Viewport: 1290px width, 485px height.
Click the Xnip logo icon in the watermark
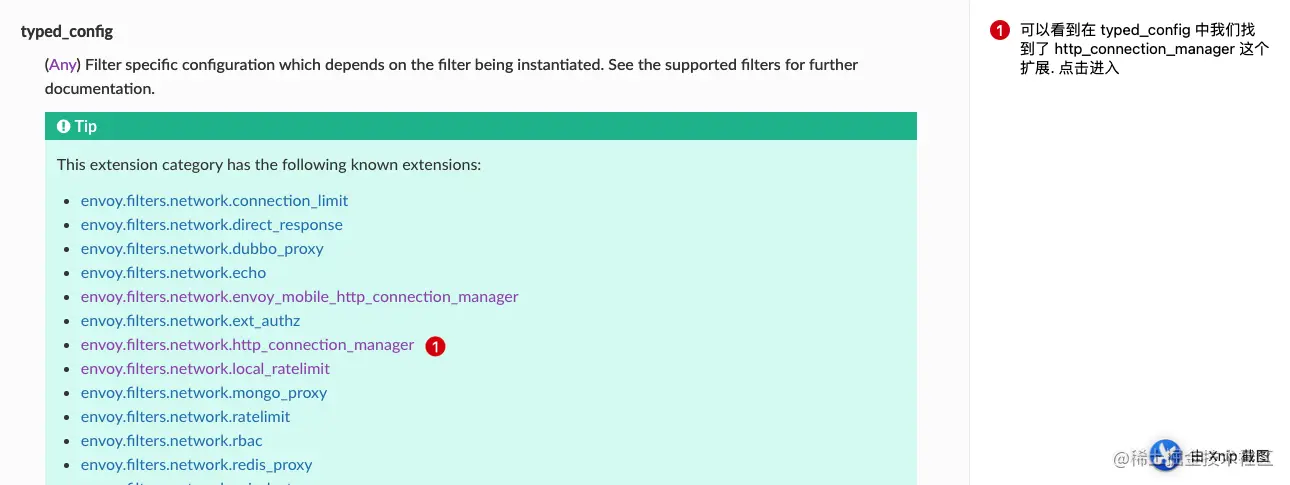[1165, 456]
